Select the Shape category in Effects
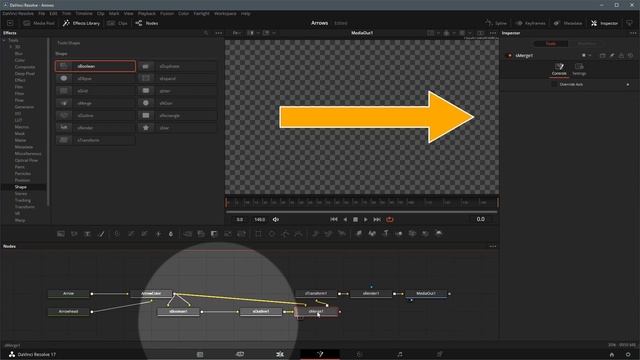The width and height of the screenshot is (640, 360). pyautogui.click(x=21, y=187)
